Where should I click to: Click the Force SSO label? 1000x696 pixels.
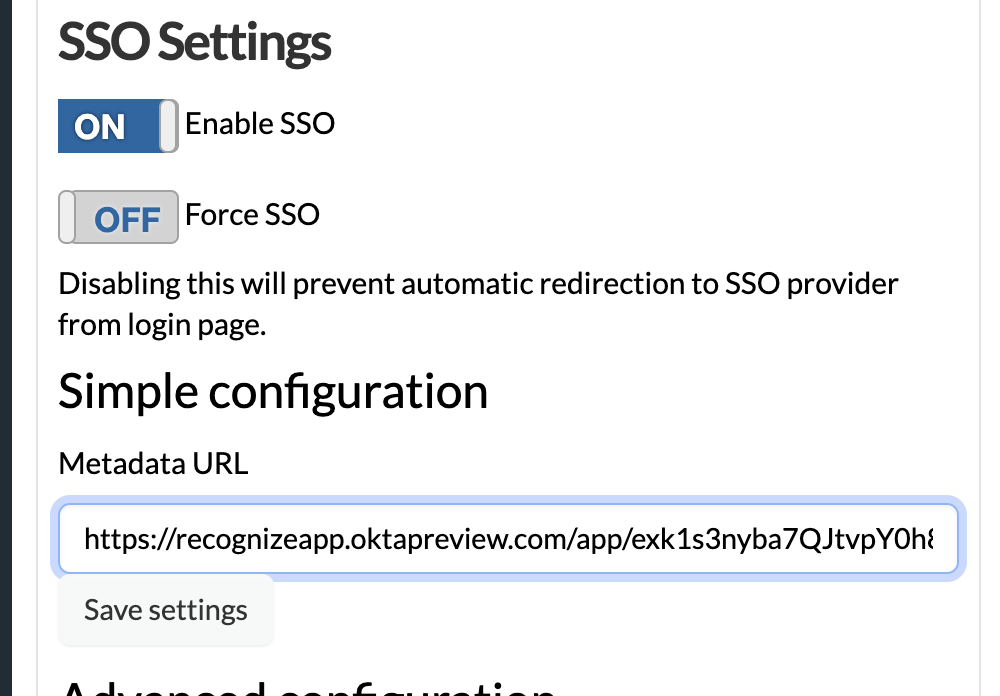(x=252, y=214)
